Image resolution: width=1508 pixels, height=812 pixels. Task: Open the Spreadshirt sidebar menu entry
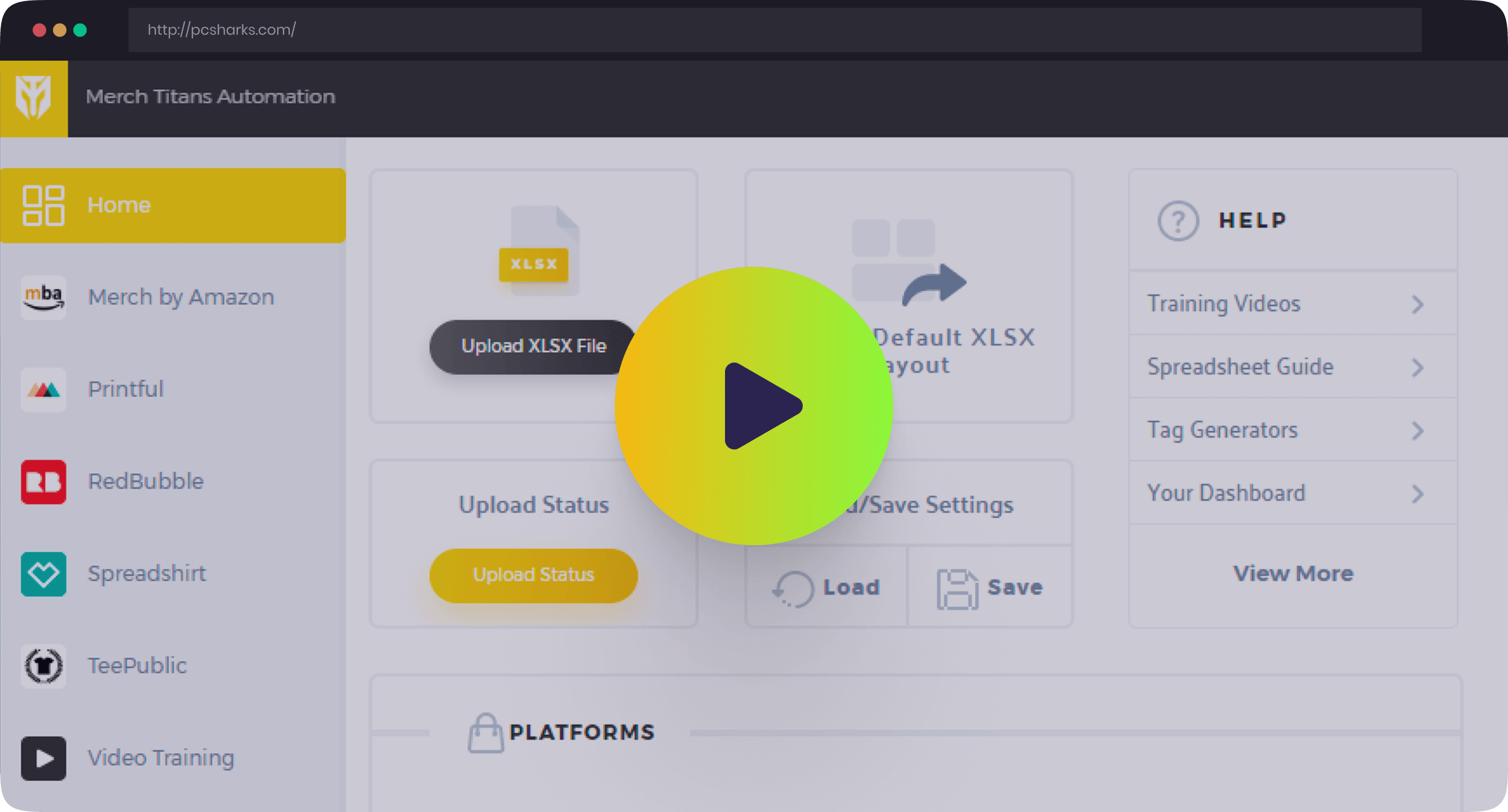[146, 574]
